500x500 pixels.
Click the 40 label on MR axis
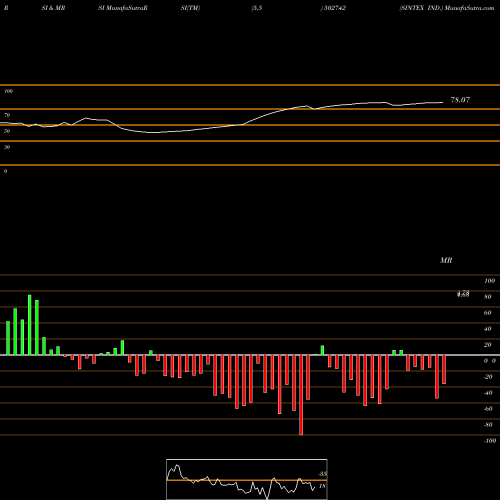tap(488, 329)
